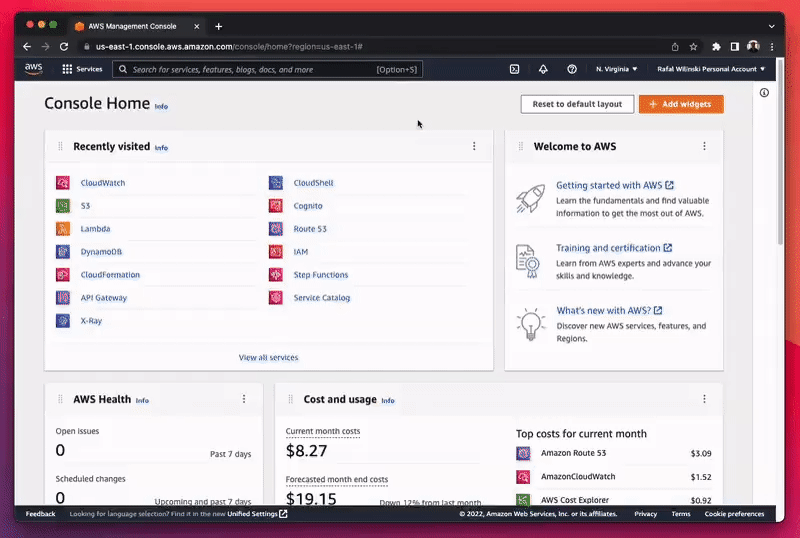Grab the Cost and usage widget drag handle
Viewport: 800px width, 538px height.
(290, 399)
